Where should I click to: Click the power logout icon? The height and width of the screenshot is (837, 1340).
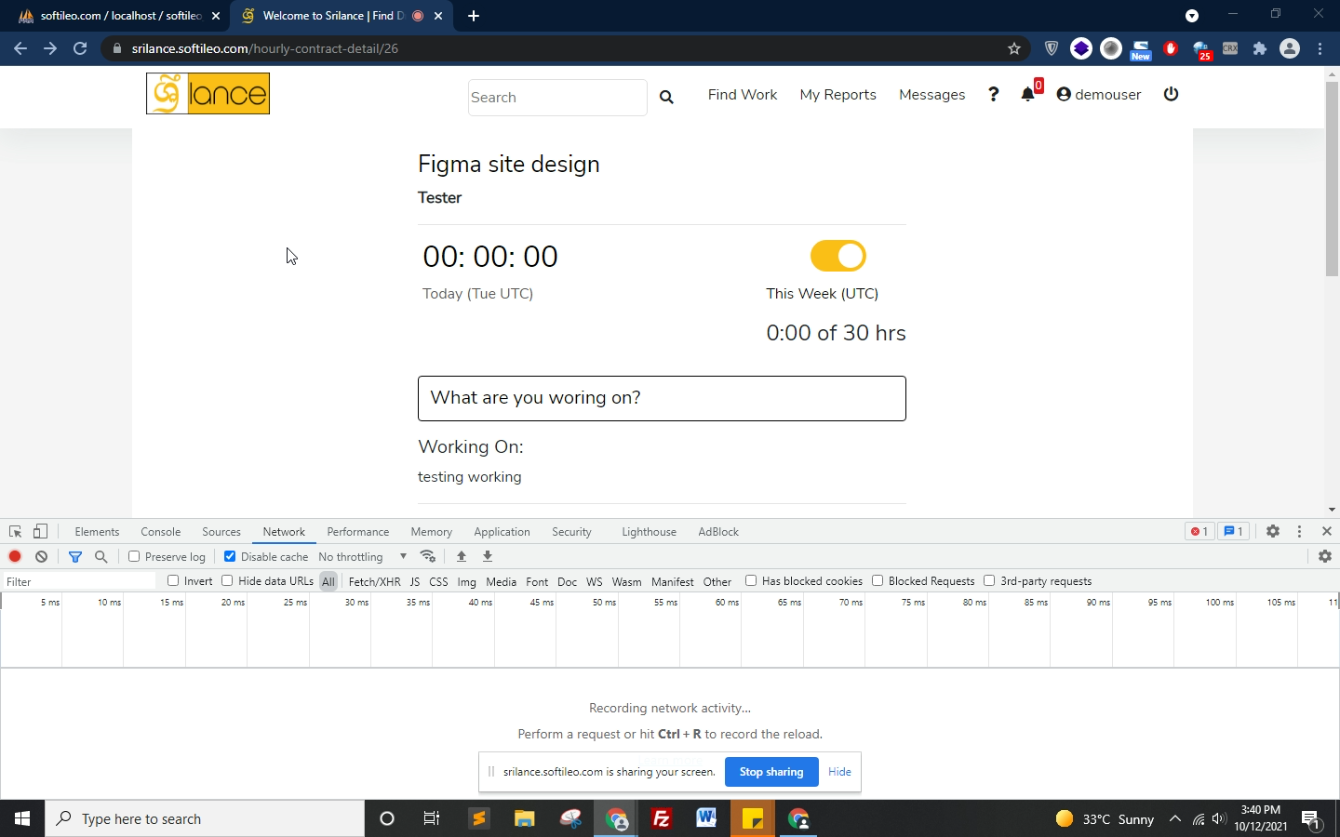(1171, 94)
